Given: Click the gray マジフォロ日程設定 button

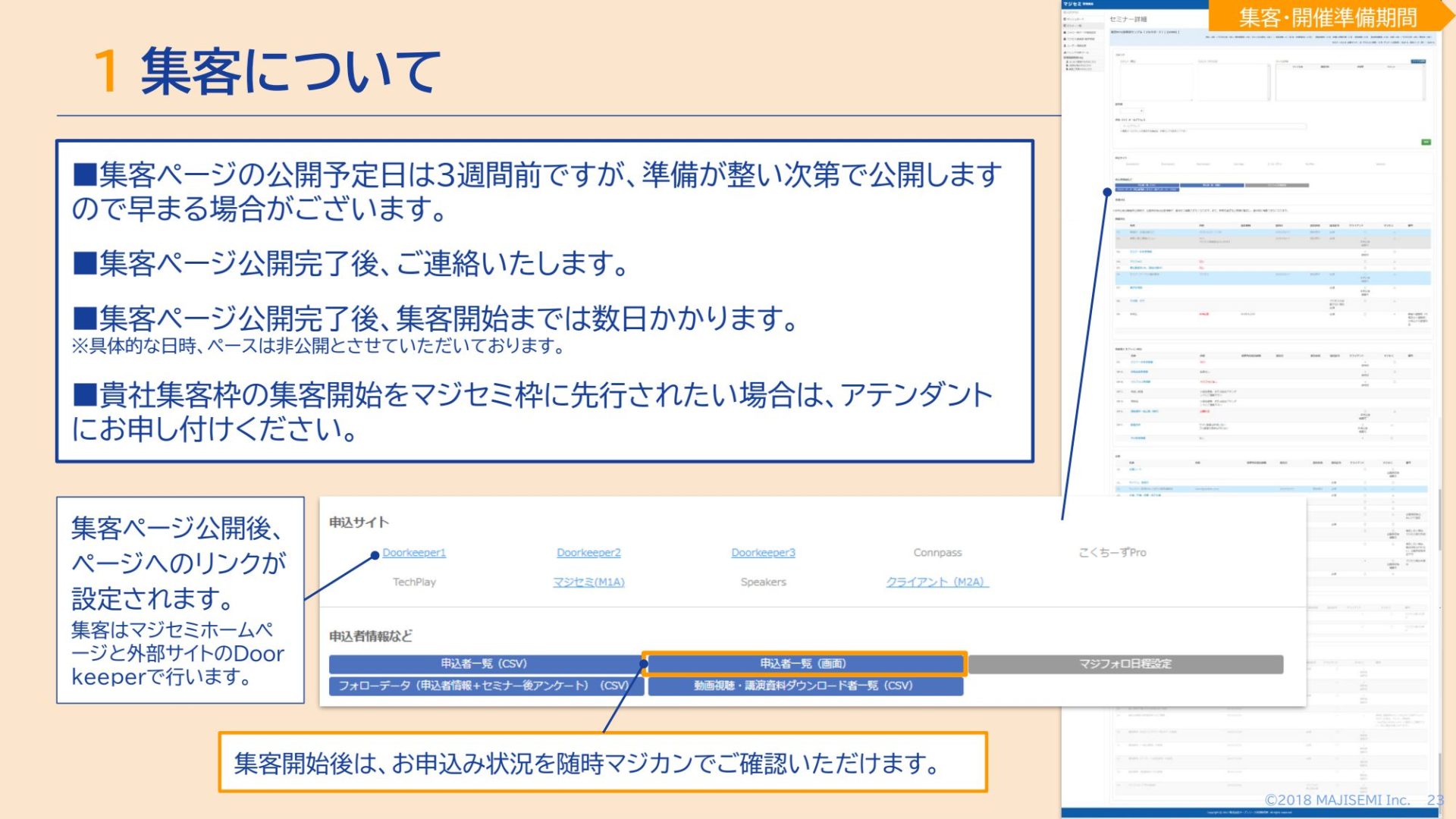Looking at the screenshot, I should click(x=1125, y=664).
